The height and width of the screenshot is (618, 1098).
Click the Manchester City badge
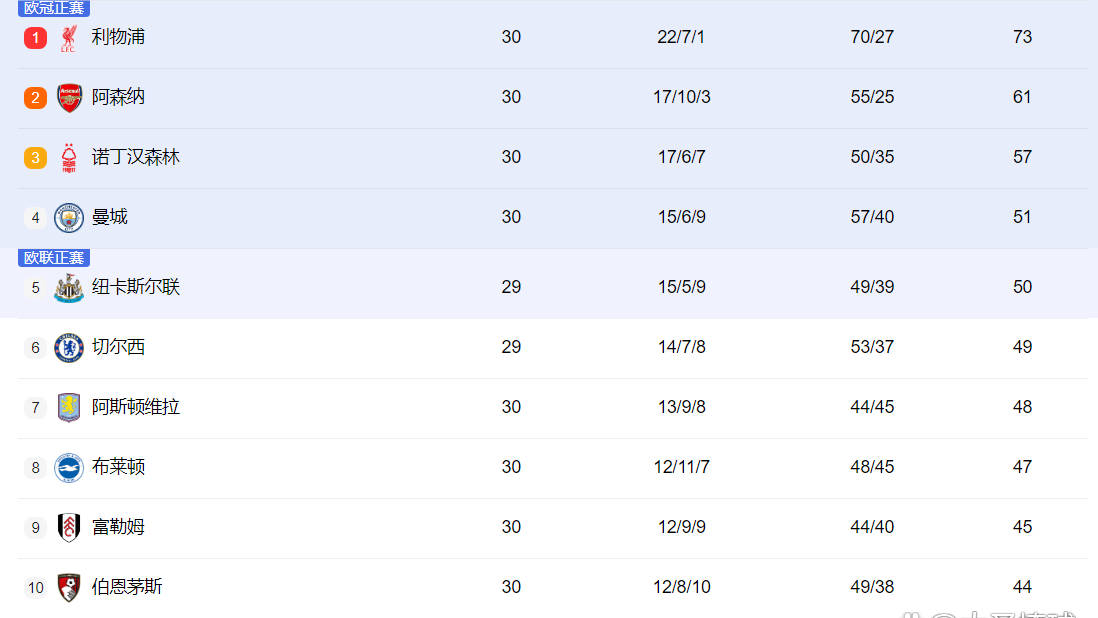(69, 218)
